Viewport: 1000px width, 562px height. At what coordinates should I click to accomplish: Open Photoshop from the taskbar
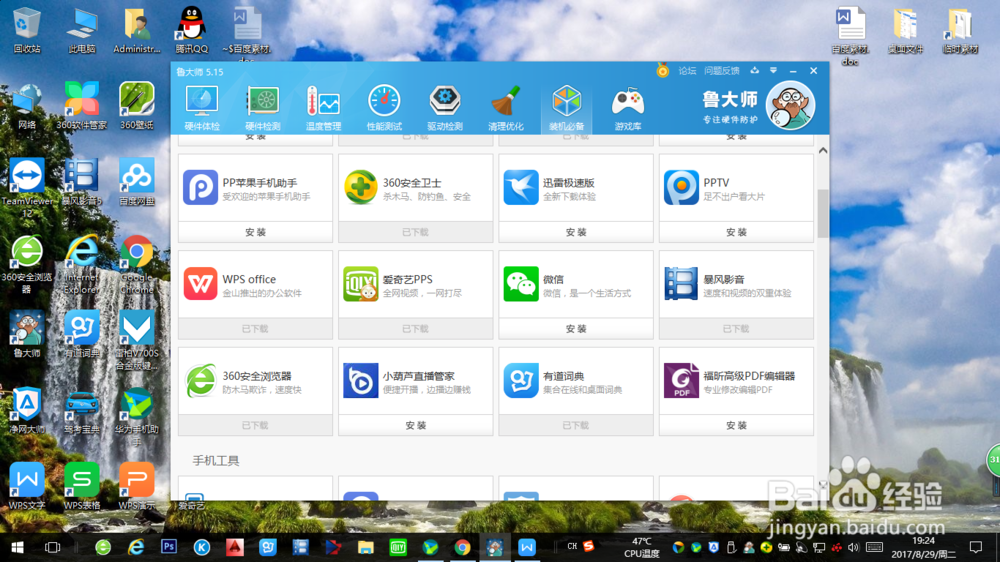(168, 547)
